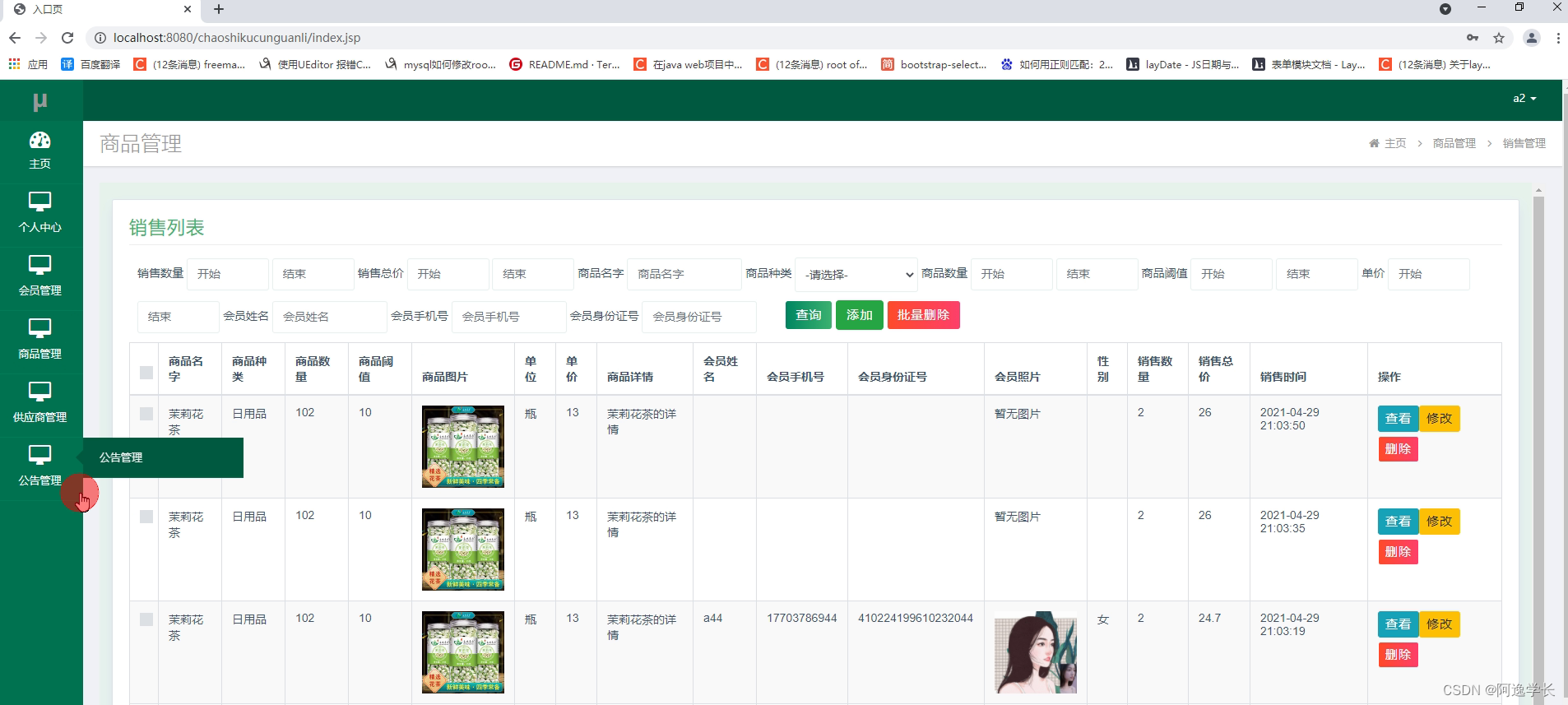The width and height of the screenshot is (1568, 705).
Task: Click the home icon in breadcrumb
Action: 1374,143
